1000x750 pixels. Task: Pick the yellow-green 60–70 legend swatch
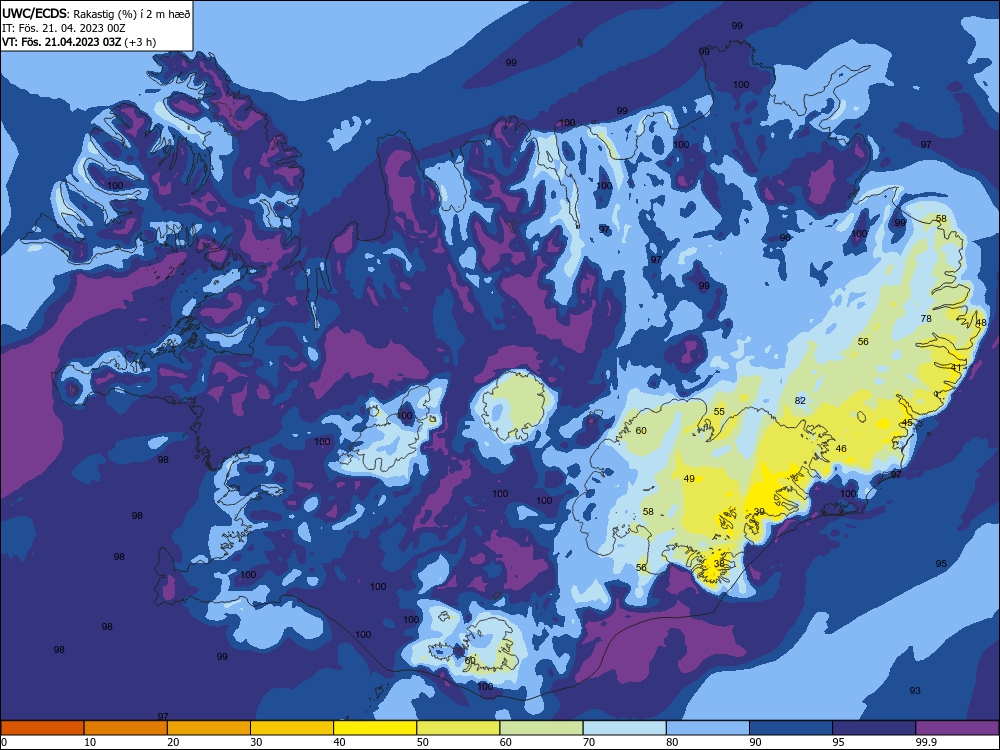[541, 728]
